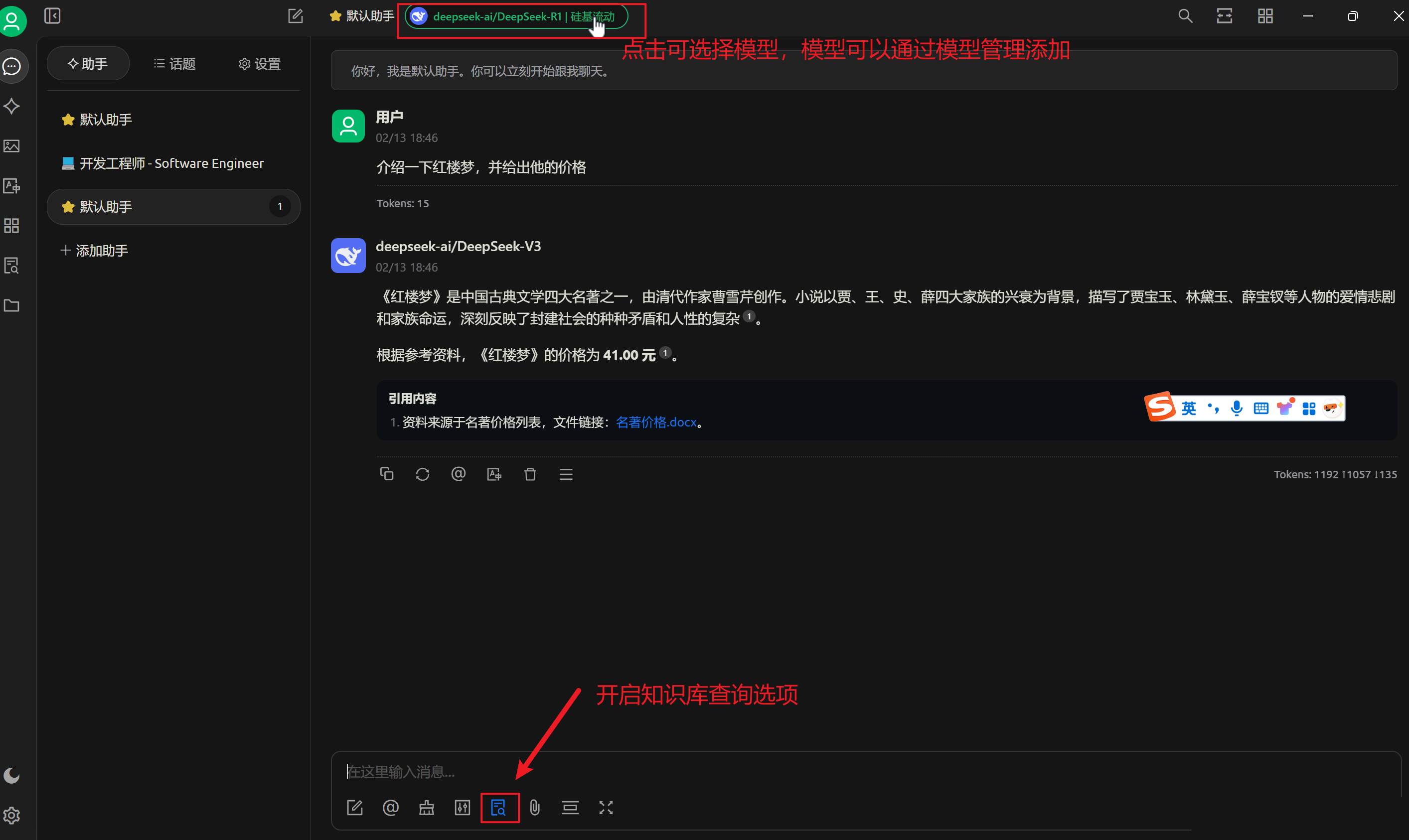
Task: Mention another model with @ under response
Action: (x=459, y=474)
